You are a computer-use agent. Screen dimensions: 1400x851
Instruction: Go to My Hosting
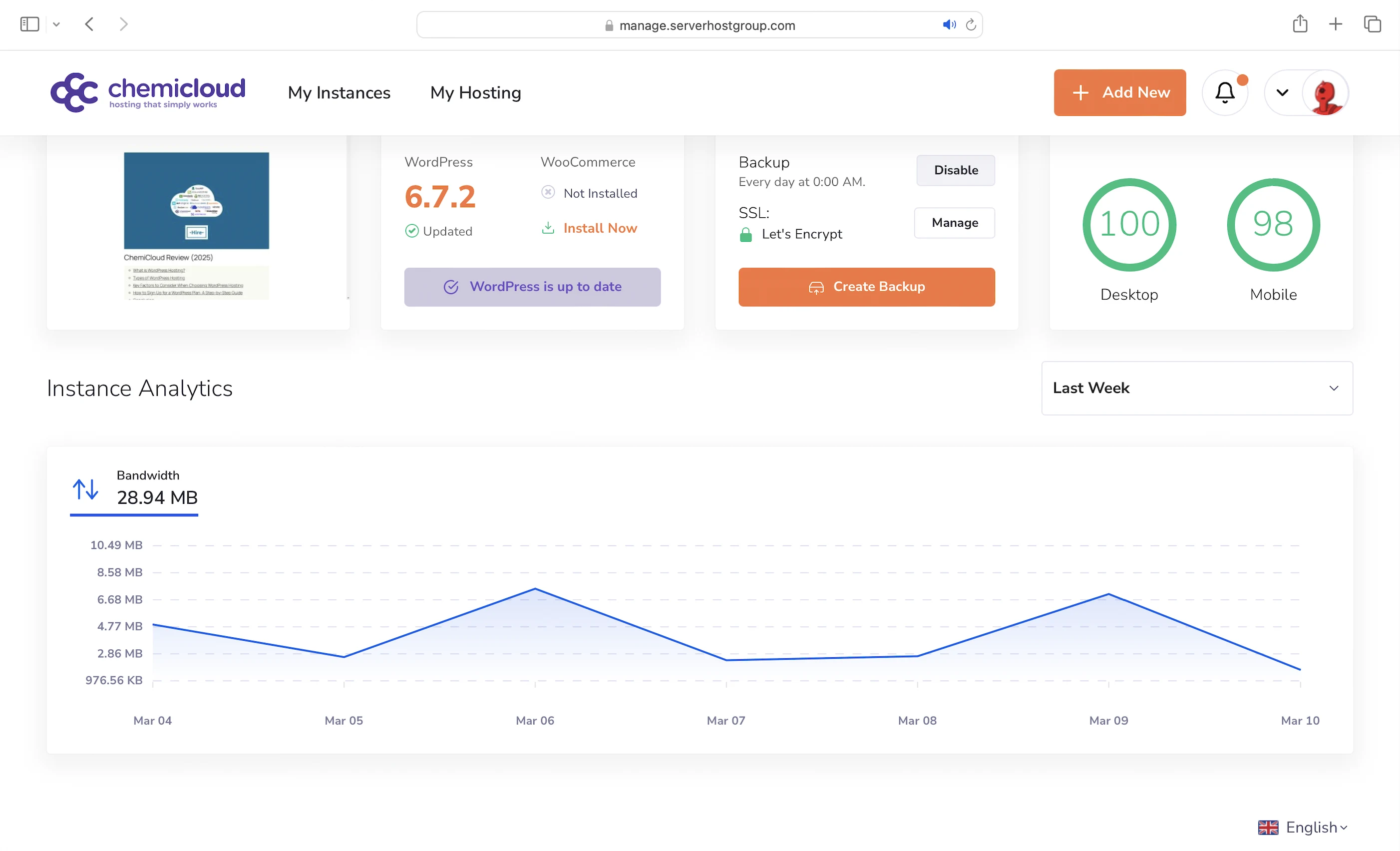[475, 93]
